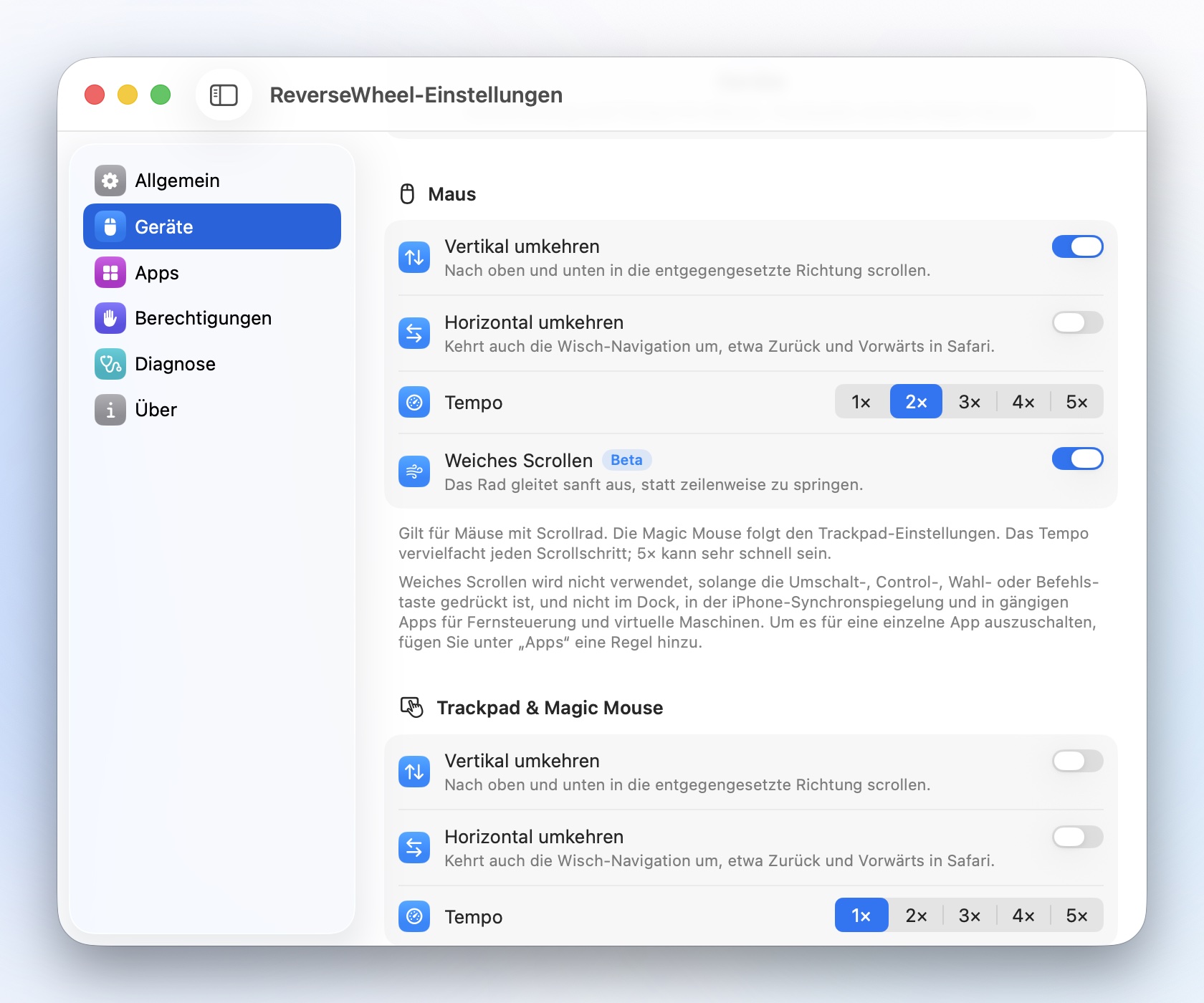Image resolution: width=1204 pixels, height=1003 pixels.
Task: Click the Über info icon
Action: (110, 410)
